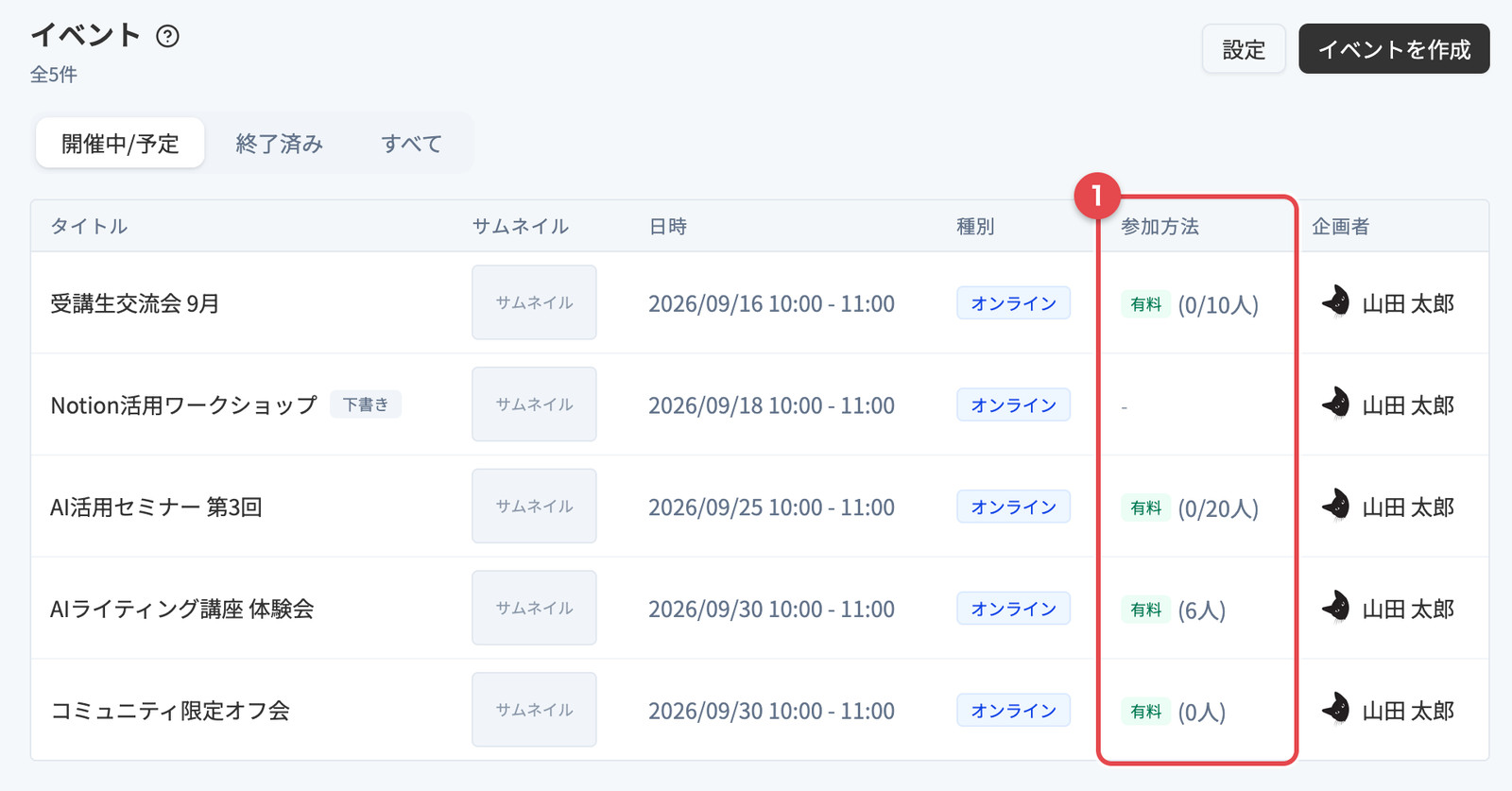
Task: Click date of コミュニティ限定オフ会 row
Action: tap(771, 711)
